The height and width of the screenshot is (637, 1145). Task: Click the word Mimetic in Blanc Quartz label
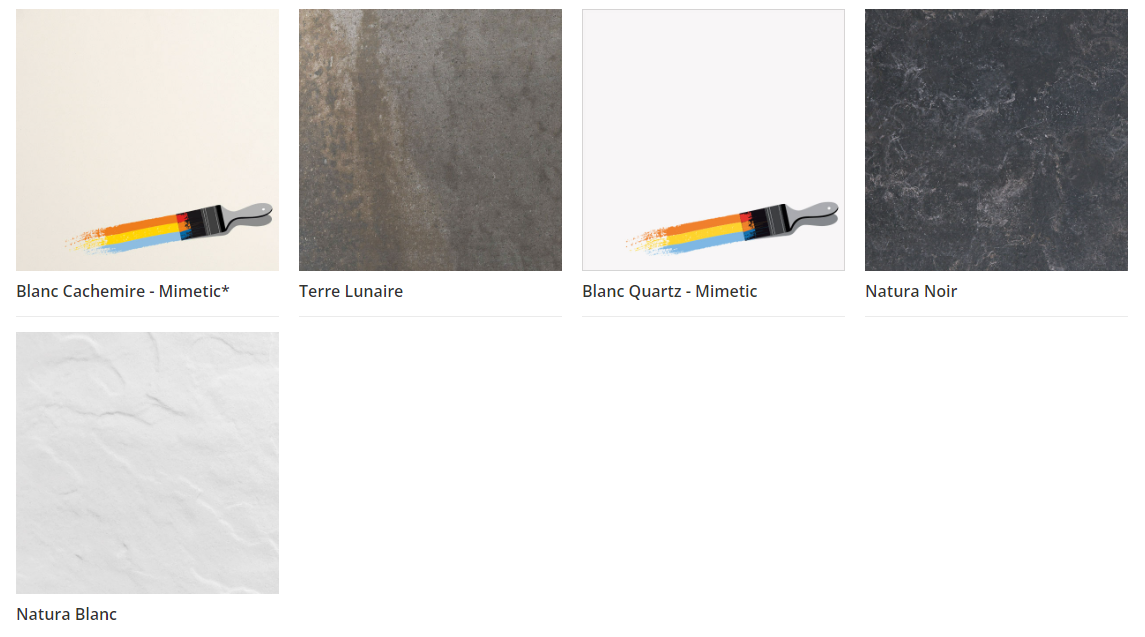pyautogui.click(x=726, y=291)
